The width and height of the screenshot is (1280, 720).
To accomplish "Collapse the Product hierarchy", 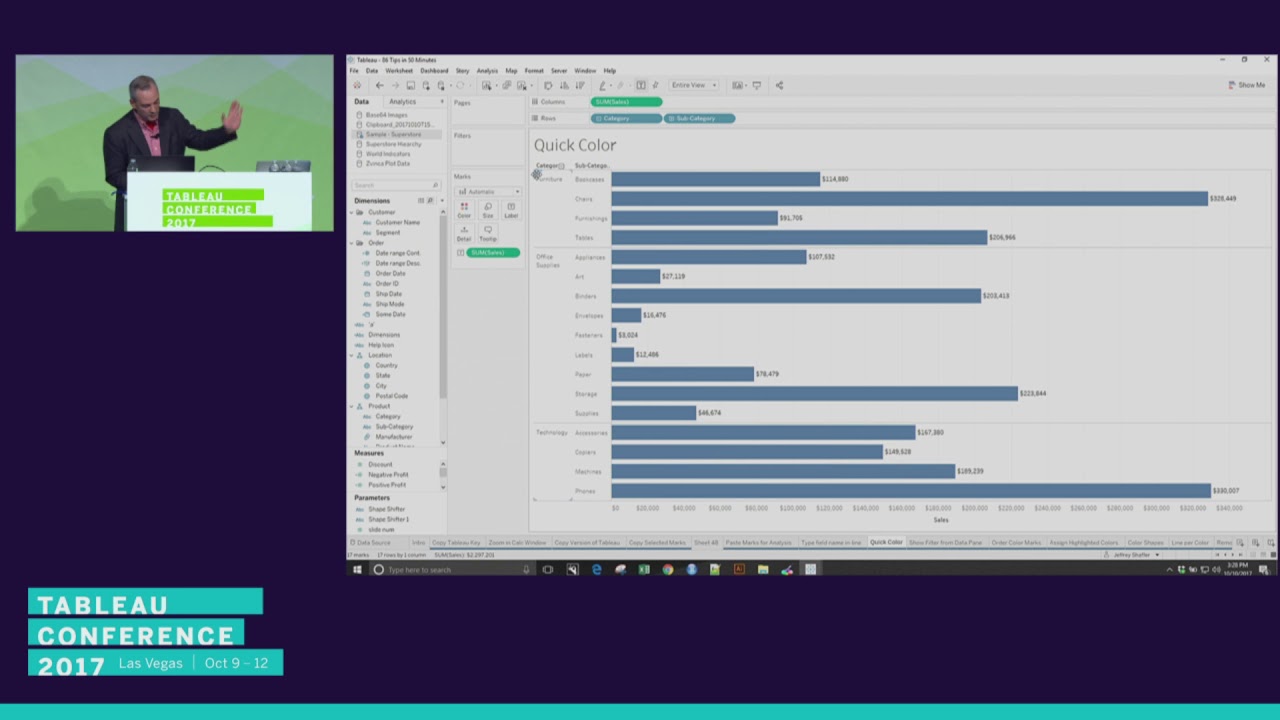I will (352, 406).
